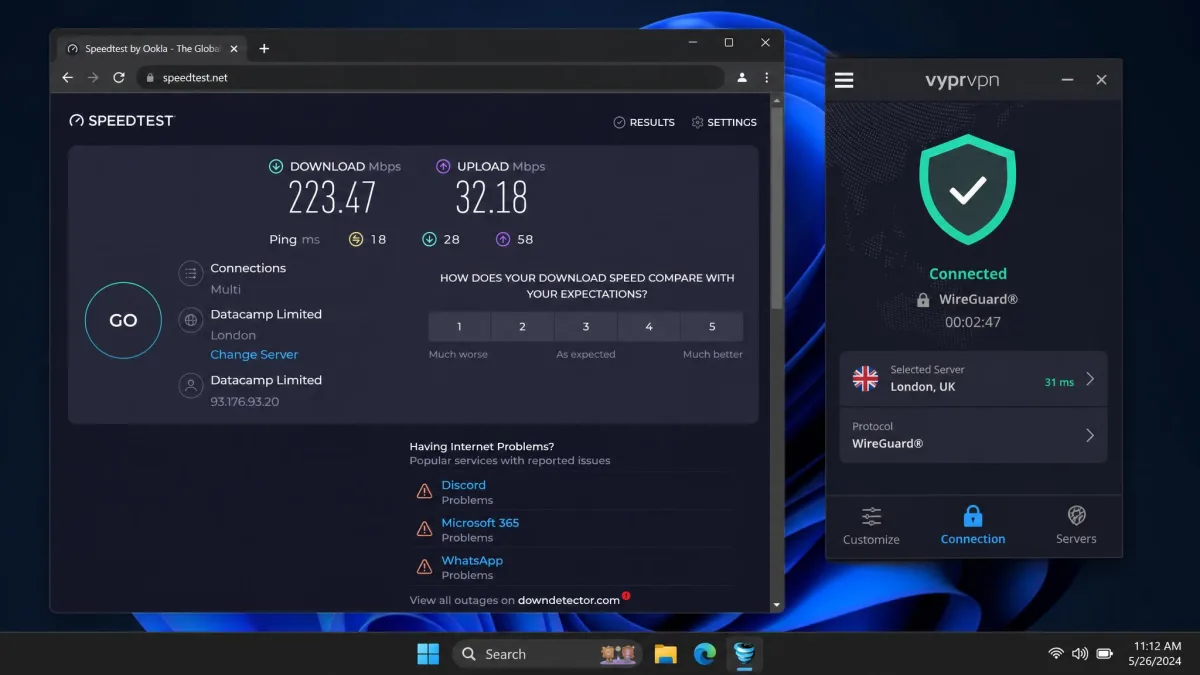This screenshot has width=1200, height=675.
Task: Click the warning icon beside Microsoft 365
Action: pos(424,529)
